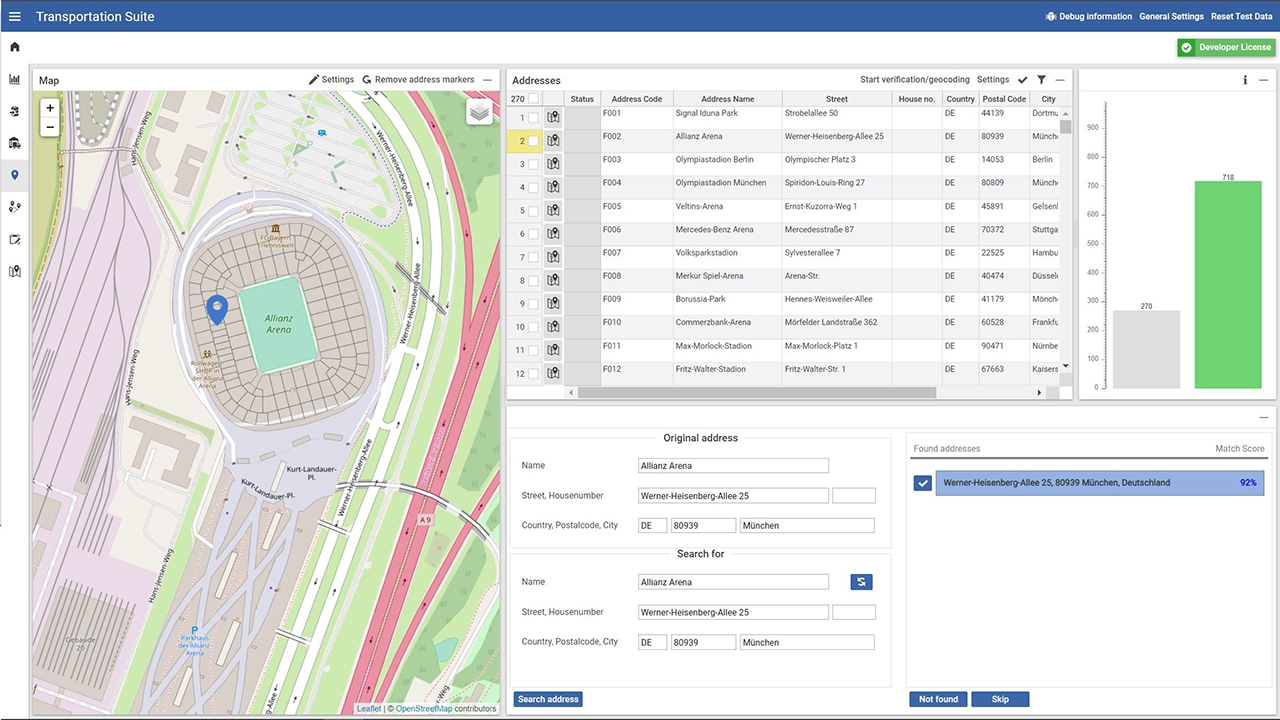This screenshot has width=1280, height=720.
Task: Click the filter funnel icon in Addresses
Action: click(1041, 80)
